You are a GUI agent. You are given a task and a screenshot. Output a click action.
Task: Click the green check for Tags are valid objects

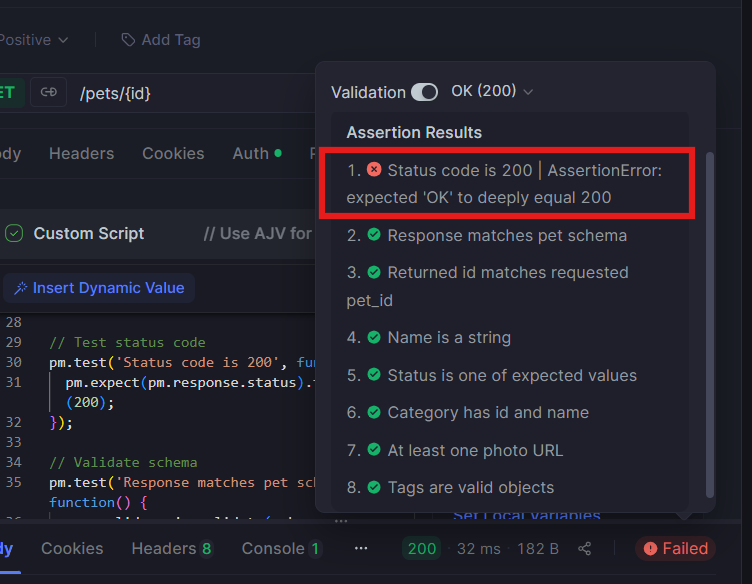click(x=374, y=487)
